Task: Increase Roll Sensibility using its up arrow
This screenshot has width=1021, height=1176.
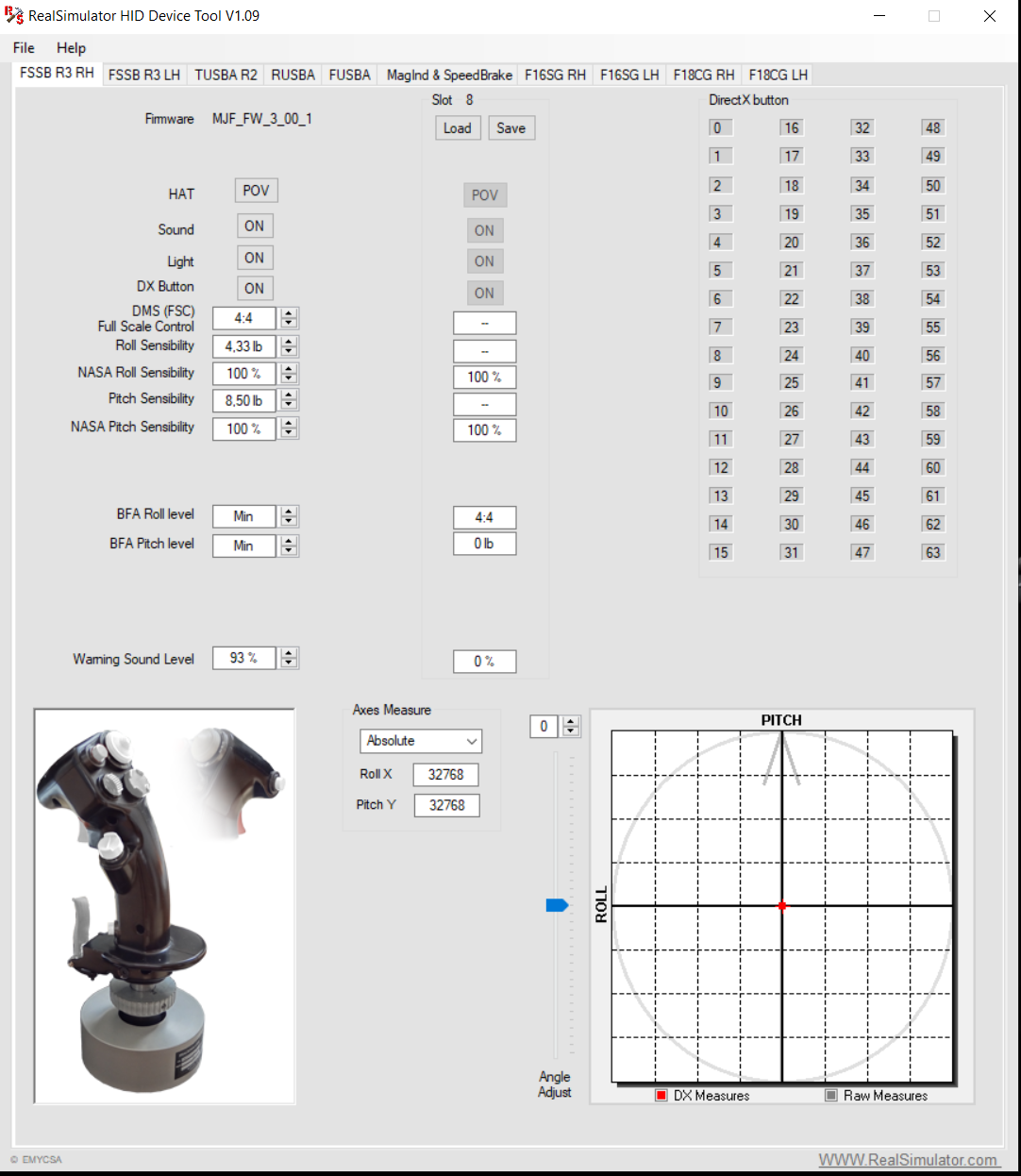Action: pyautogui.click(x=290, y=341)
